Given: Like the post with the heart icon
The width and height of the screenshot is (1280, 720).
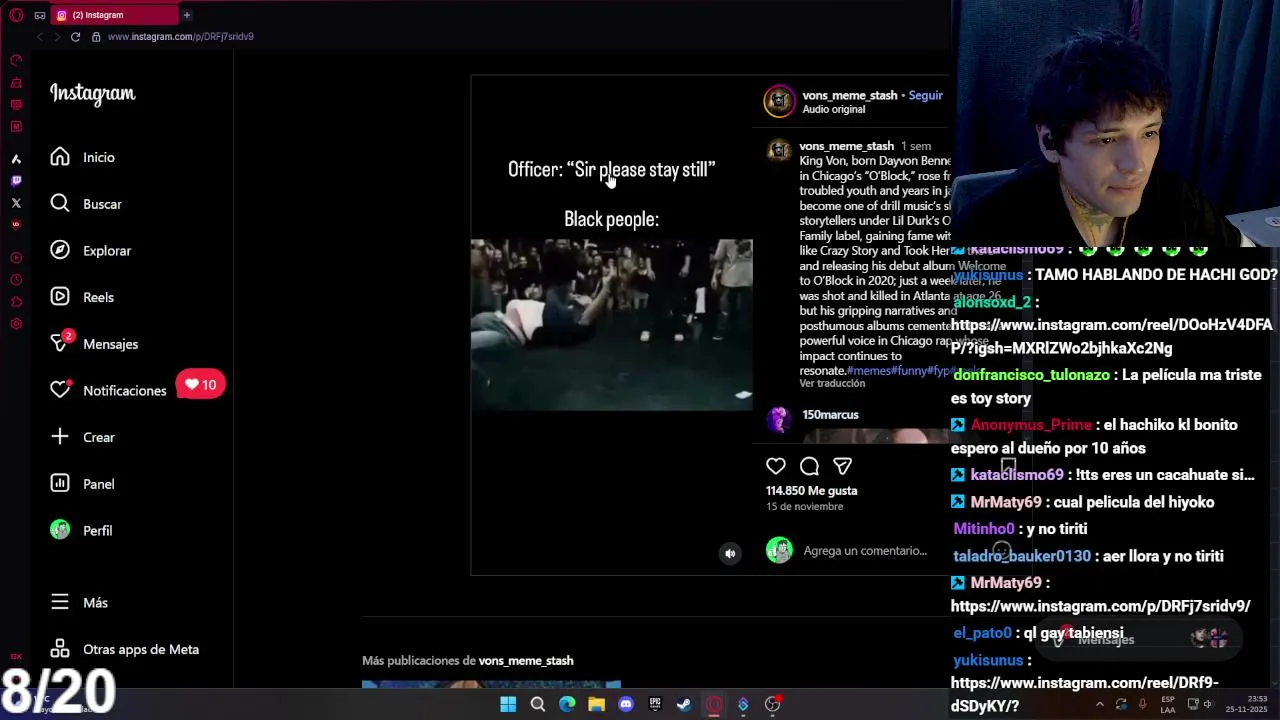Looking at the screenshot, I should click(x=776, y=466).
